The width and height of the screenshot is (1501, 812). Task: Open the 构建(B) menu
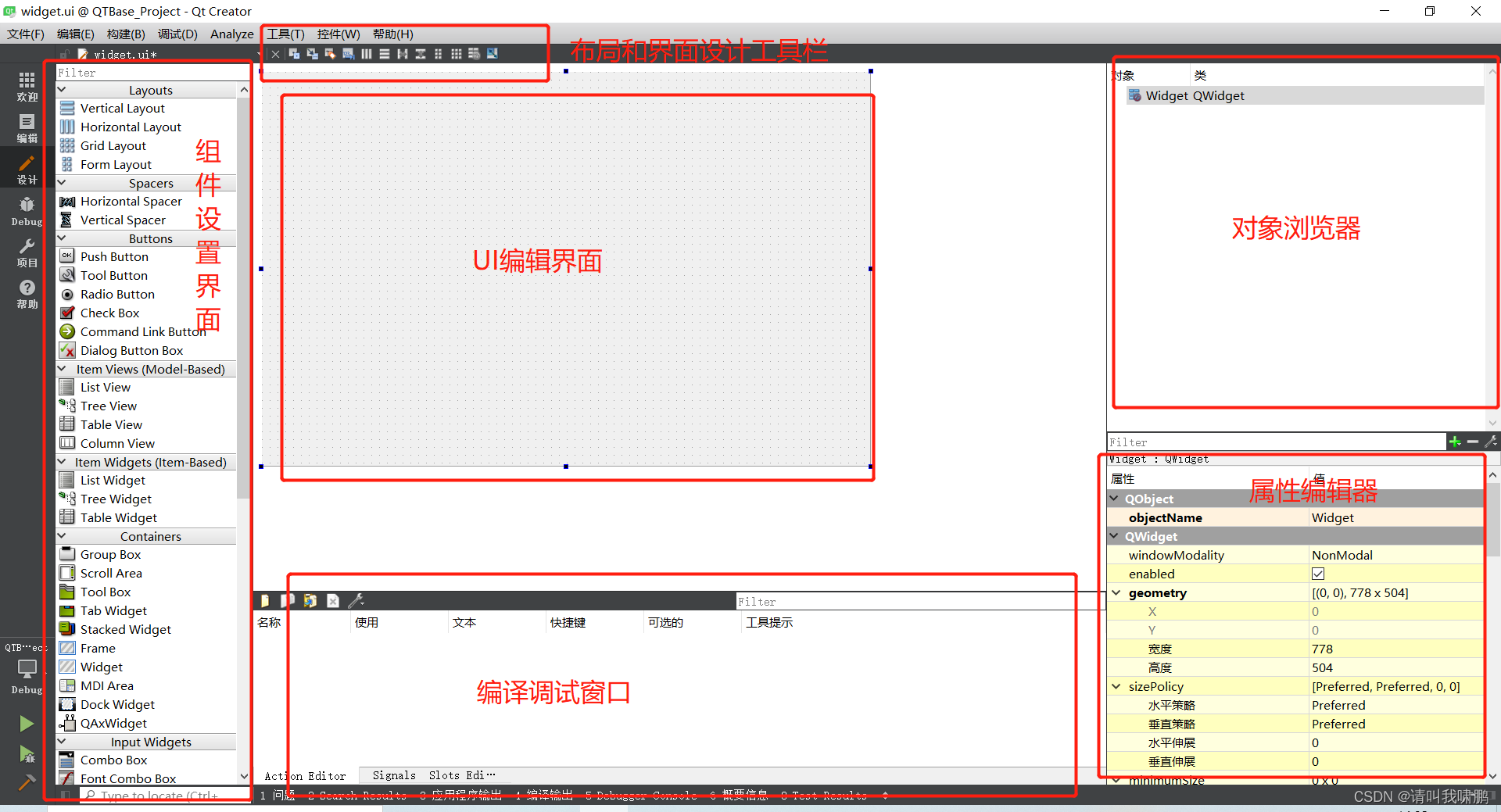coord(126,34)
